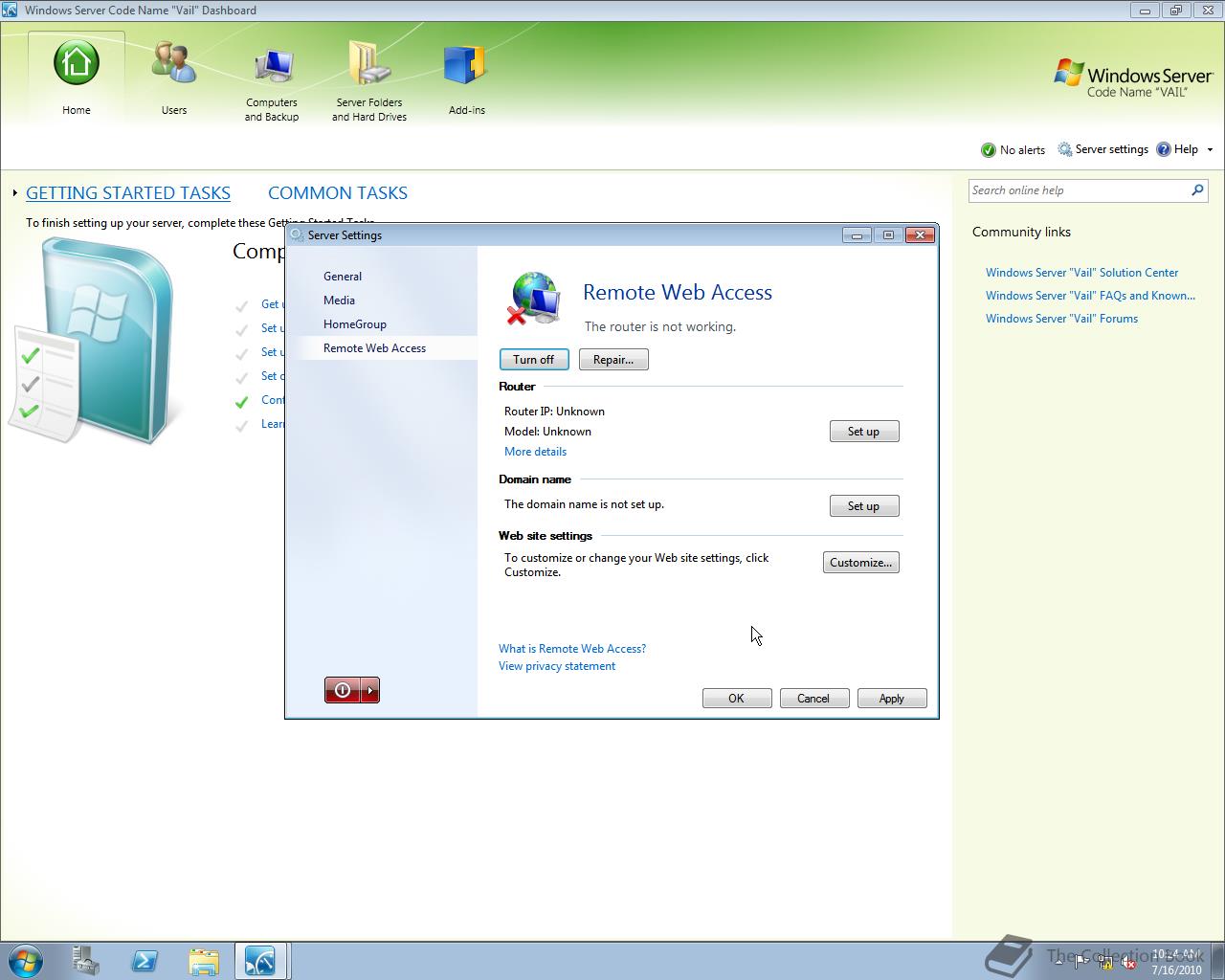Open Computers and Backup section
The height and width of the screenshot is (980, 1225).
point(272,84)
